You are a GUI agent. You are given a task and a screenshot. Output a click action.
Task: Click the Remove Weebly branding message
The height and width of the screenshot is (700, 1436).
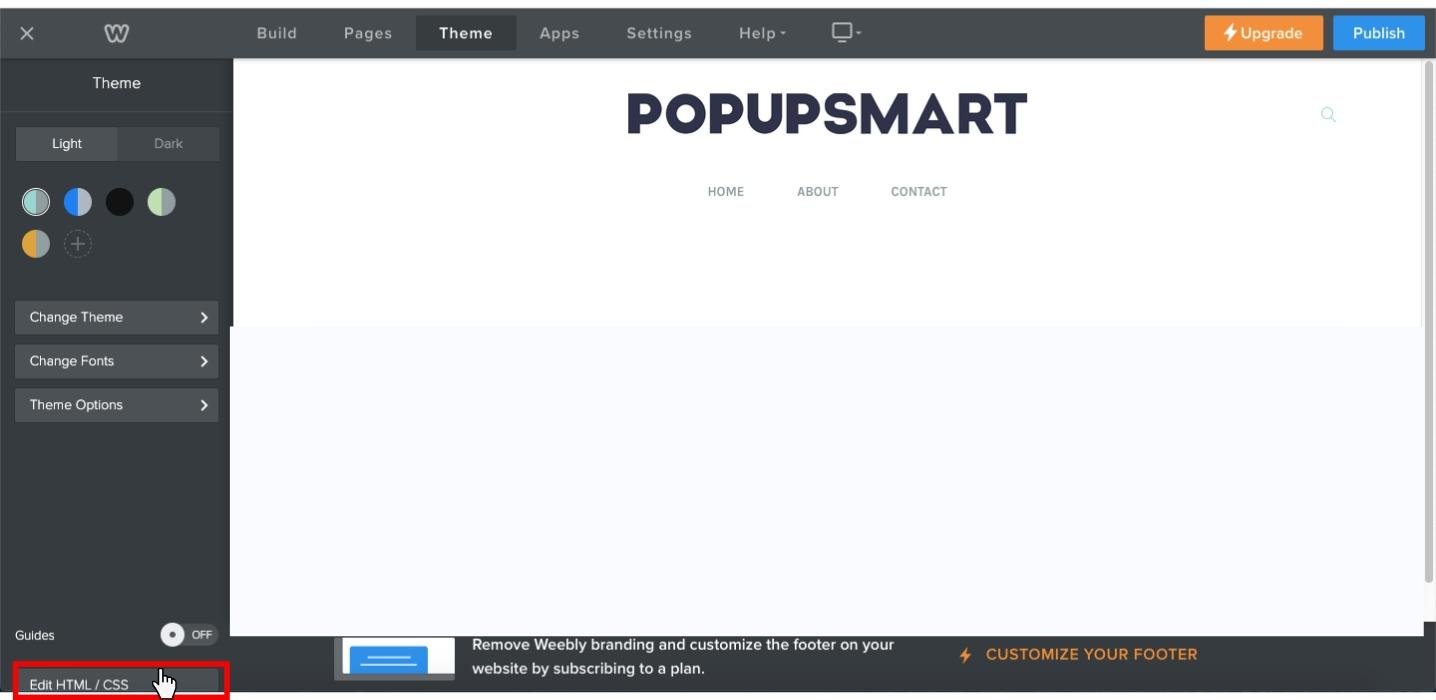coord(683,657)
